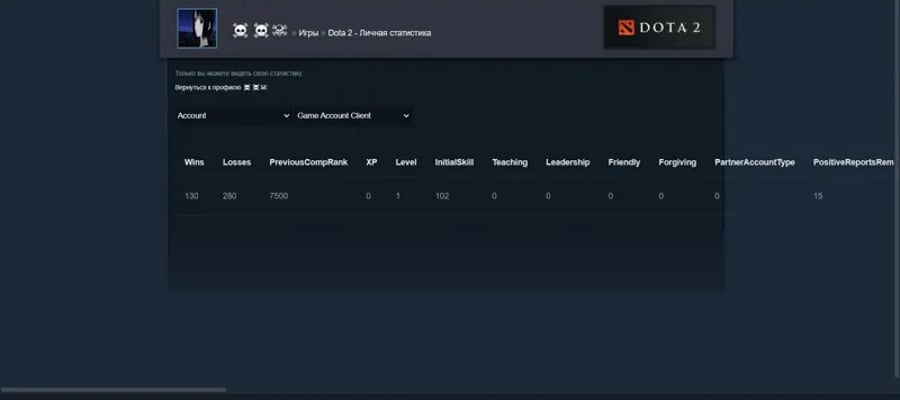Click the 7500 rank value cell
Screen dimensions: 900x400
(279, 196)
